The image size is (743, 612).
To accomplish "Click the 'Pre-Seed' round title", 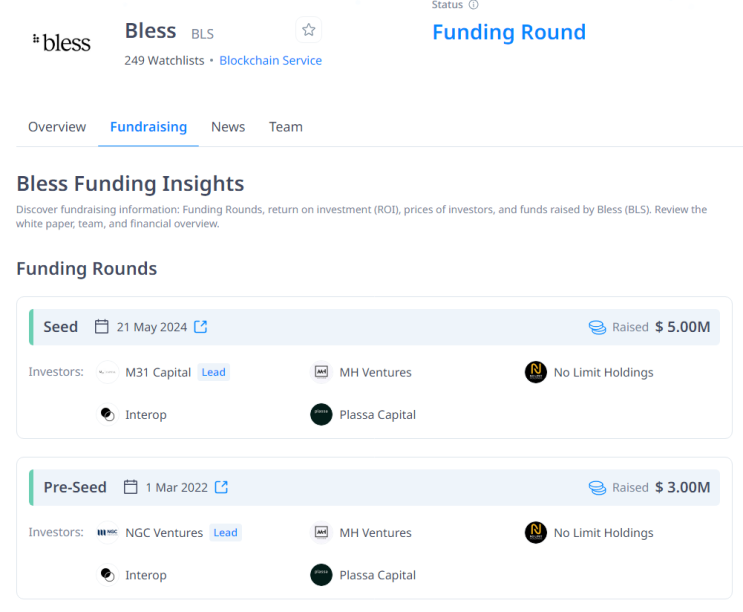I will click(75, 487).
